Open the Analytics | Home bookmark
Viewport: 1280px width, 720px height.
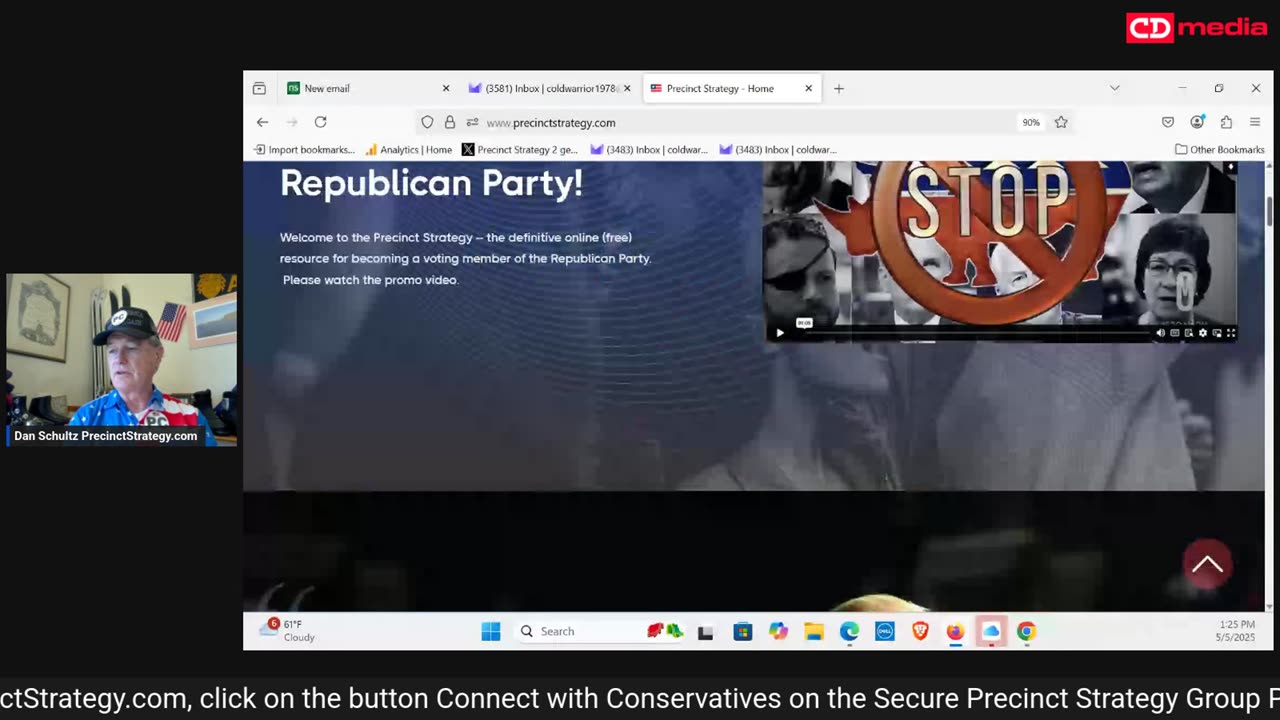click(409, 150)
